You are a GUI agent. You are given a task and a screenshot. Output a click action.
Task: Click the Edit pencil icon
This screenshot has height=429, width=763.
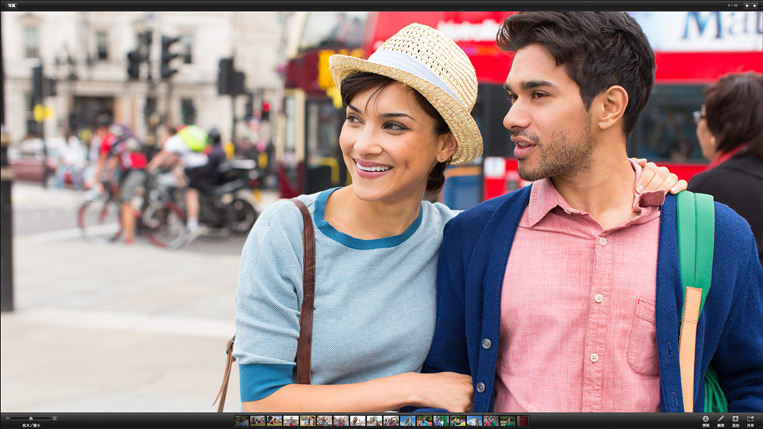[720, 419]
